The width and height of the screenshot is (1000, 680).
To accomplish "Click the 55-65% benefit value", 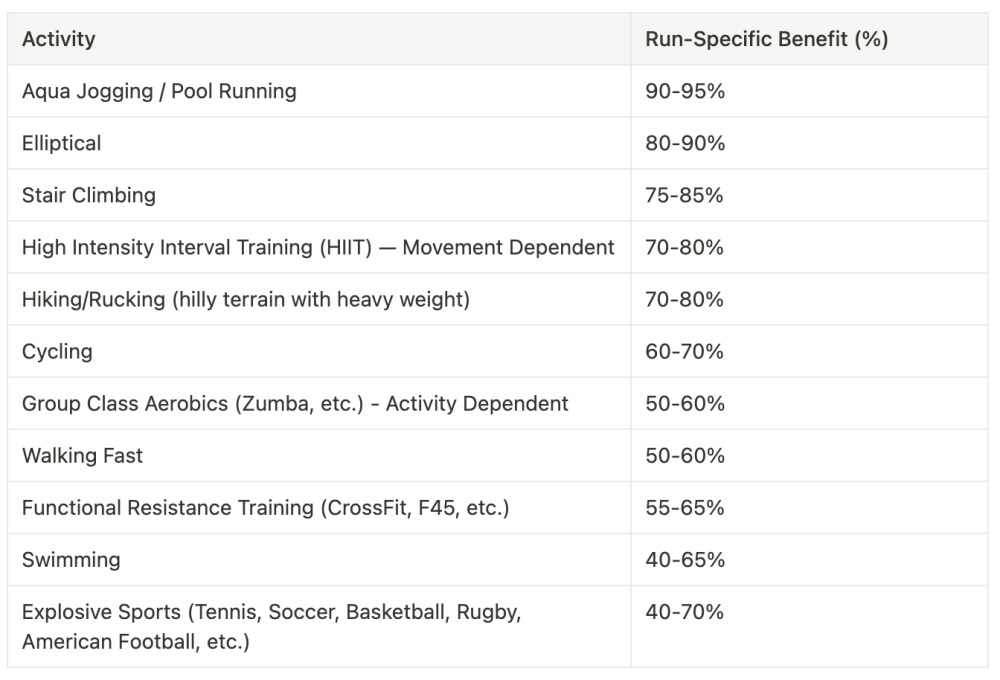I will pyautogui.click(x=685, y=508).
